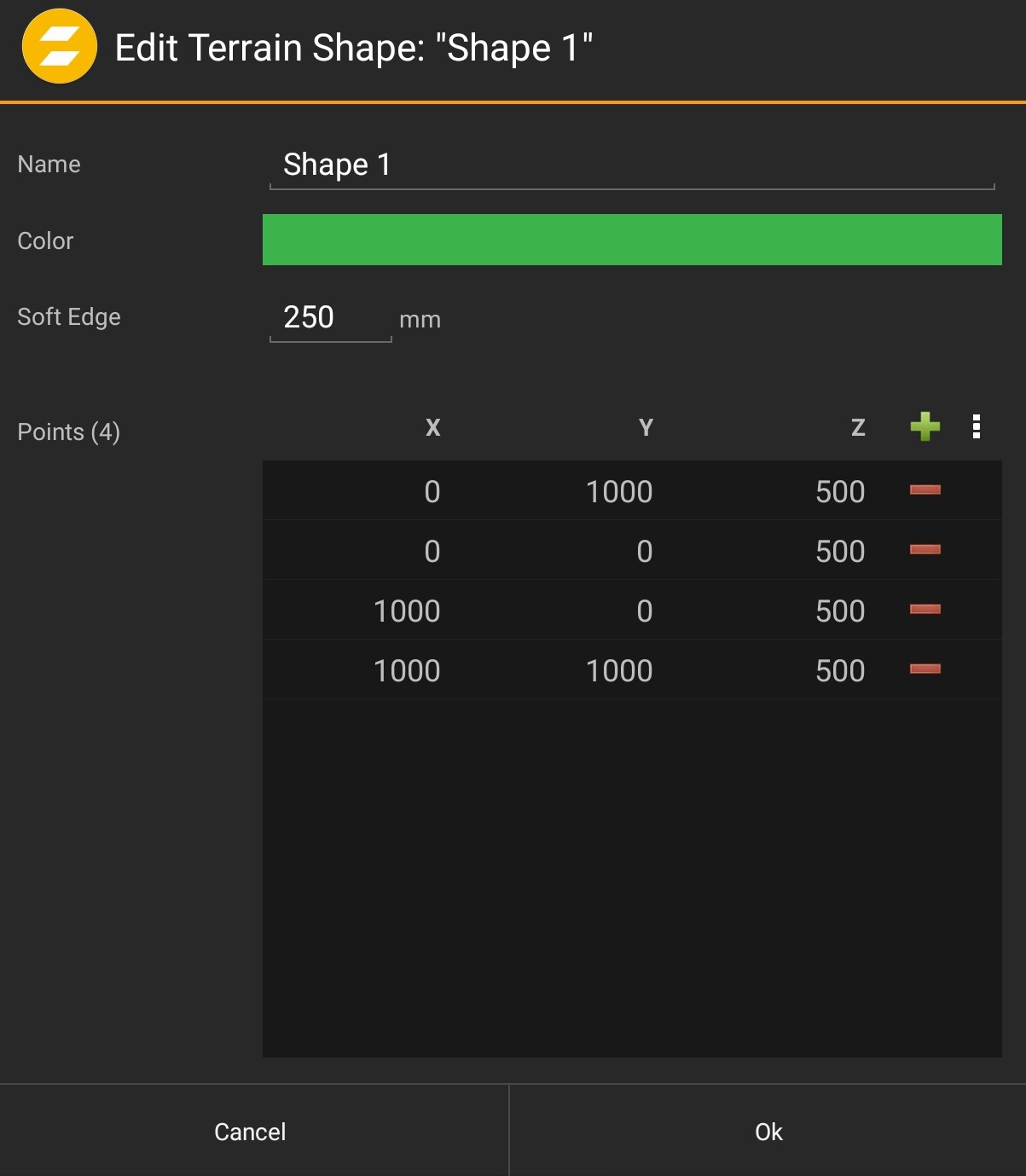The image size is (1026, 1176).
Task: Remove the second point (0, 0, 500)
Action: (925, 550)
